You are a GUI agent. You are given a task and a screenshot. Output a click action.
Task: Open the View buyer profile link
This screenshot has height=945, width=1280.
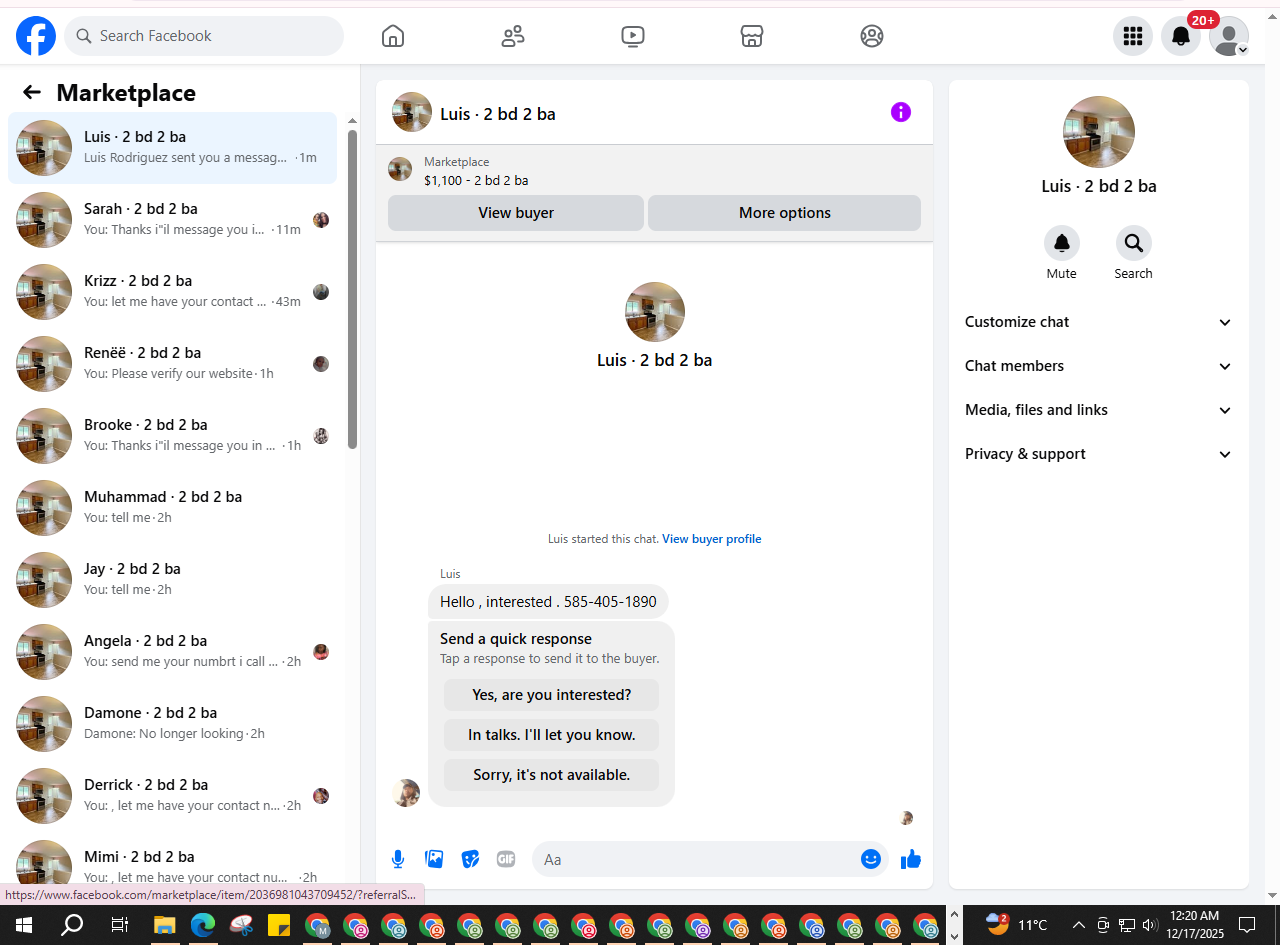click(x=712, y=539)
